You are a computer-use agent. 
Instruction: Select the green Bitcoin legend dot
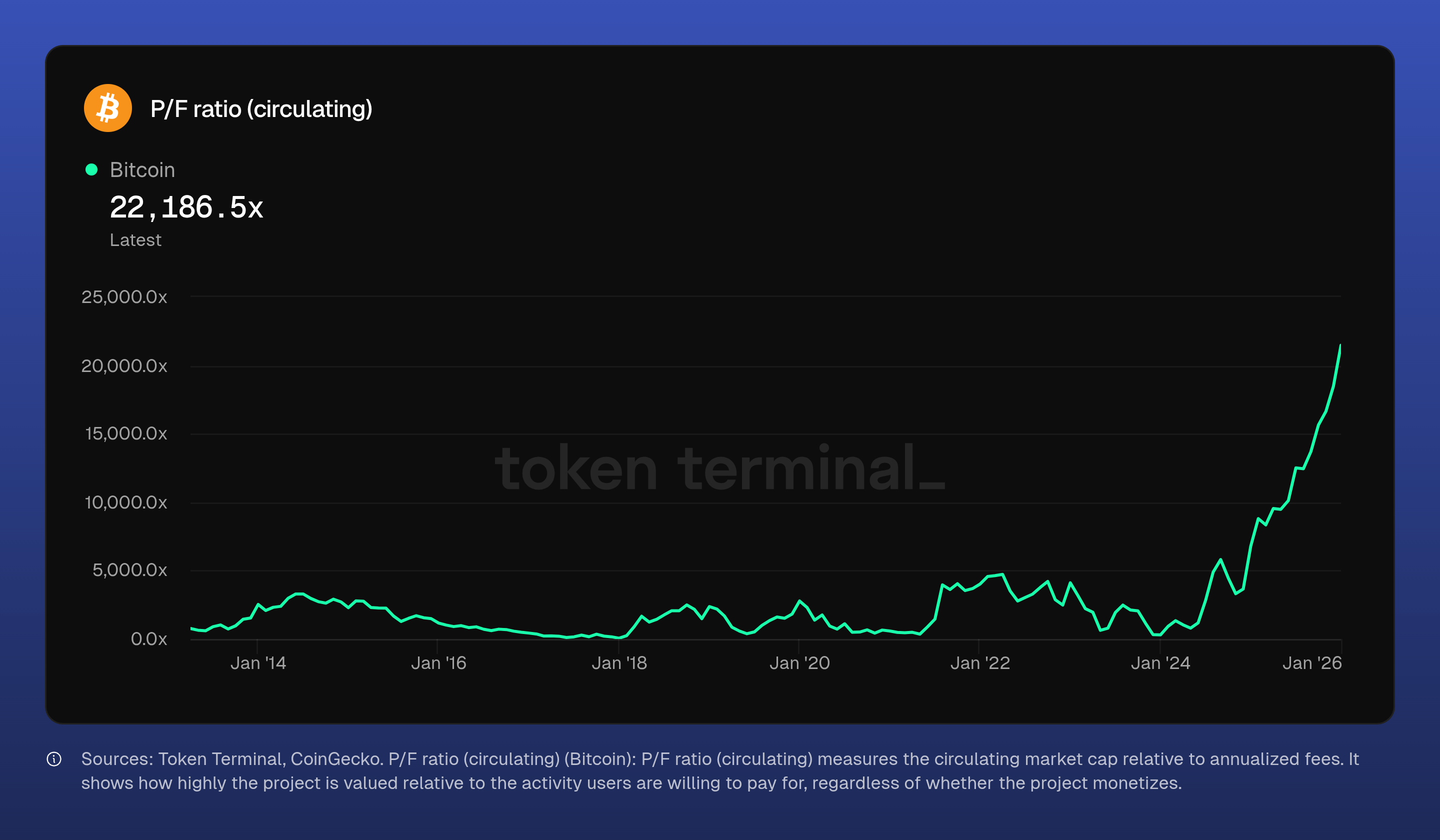click(x=92, y=169)
